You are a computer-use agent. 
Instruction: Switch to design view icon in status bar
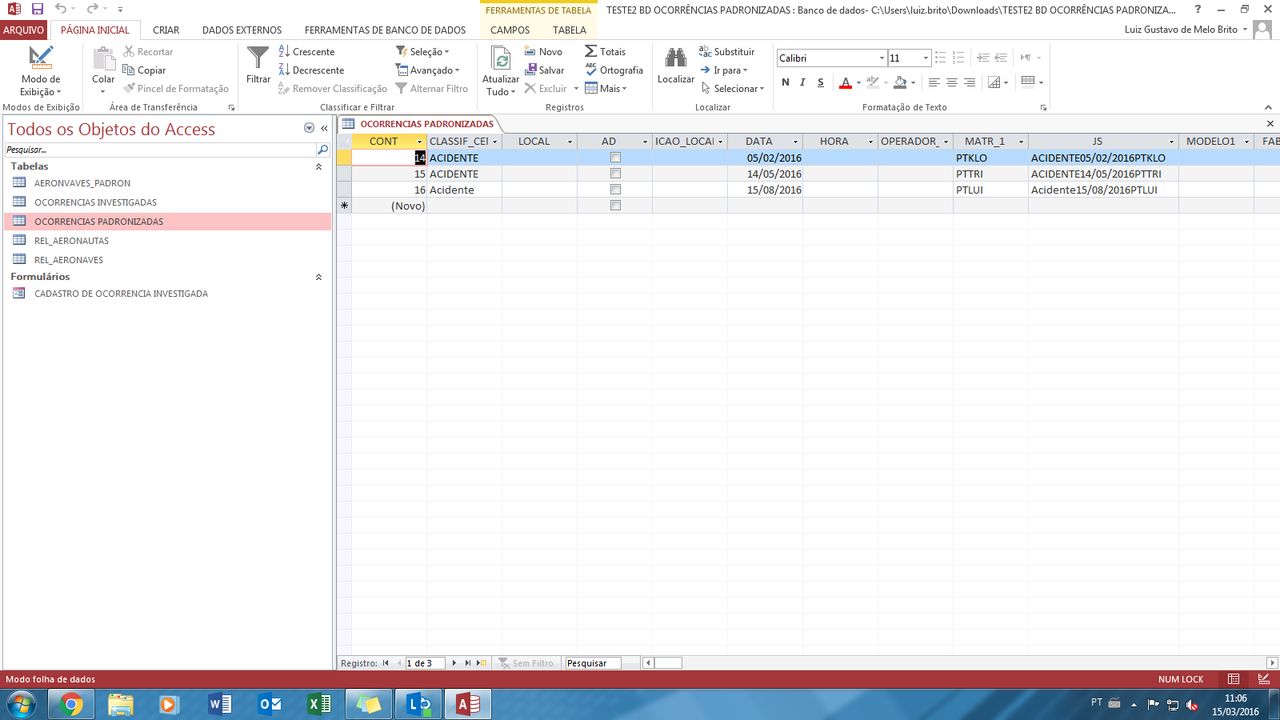click(x=1262, y=679)
